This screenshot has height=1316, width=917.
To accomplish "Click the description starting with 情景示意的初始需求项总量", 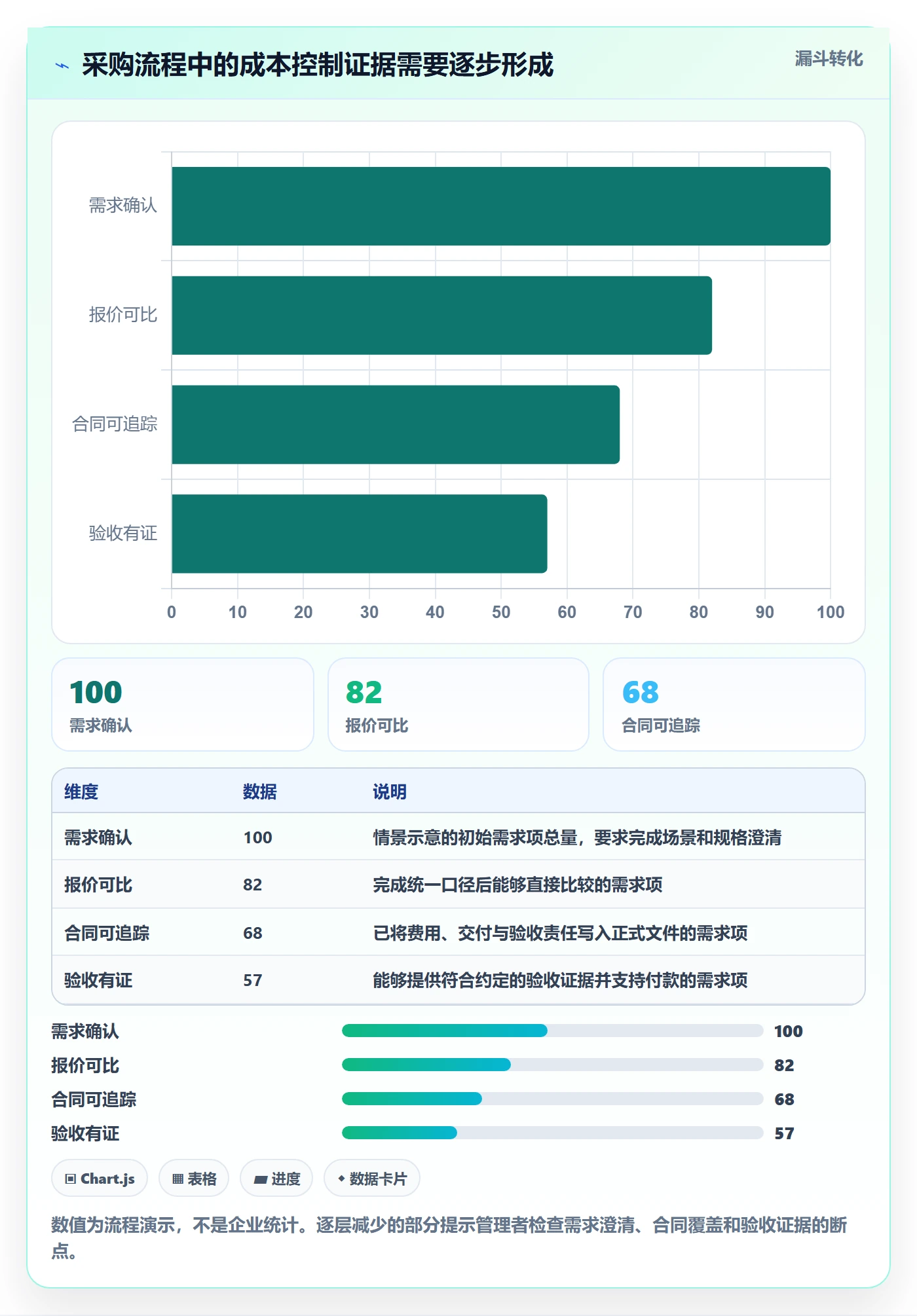I will [x=577, y=837].
